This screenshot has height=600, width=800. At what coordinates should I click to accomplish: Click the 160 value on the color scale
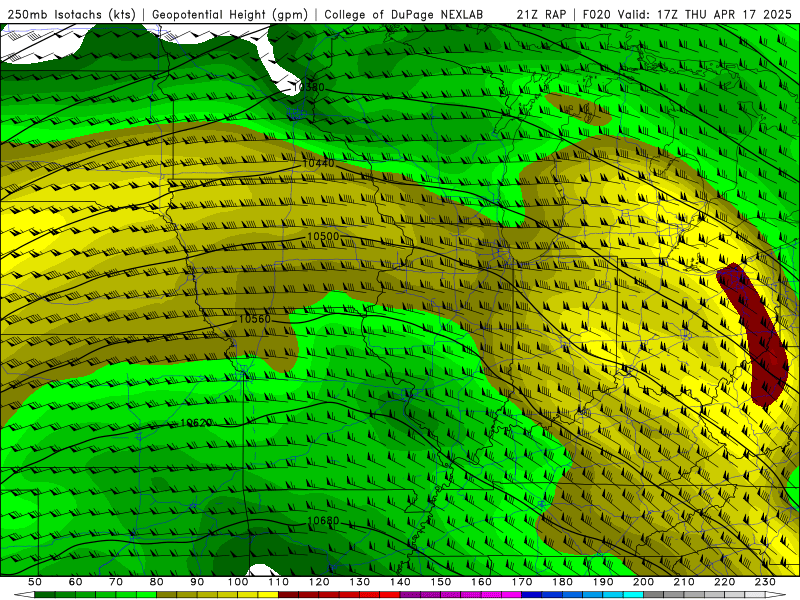(481, 582)
